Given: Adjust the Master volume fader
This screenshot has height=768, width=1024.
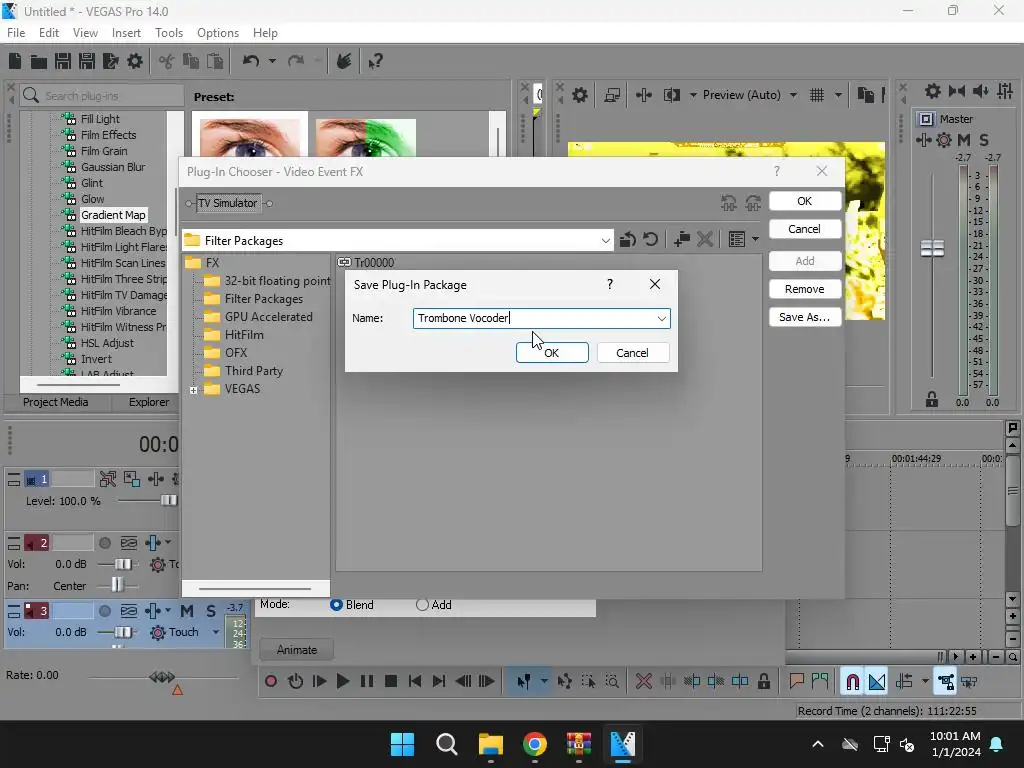Looking at the screenshot, I should coord(932,248).
